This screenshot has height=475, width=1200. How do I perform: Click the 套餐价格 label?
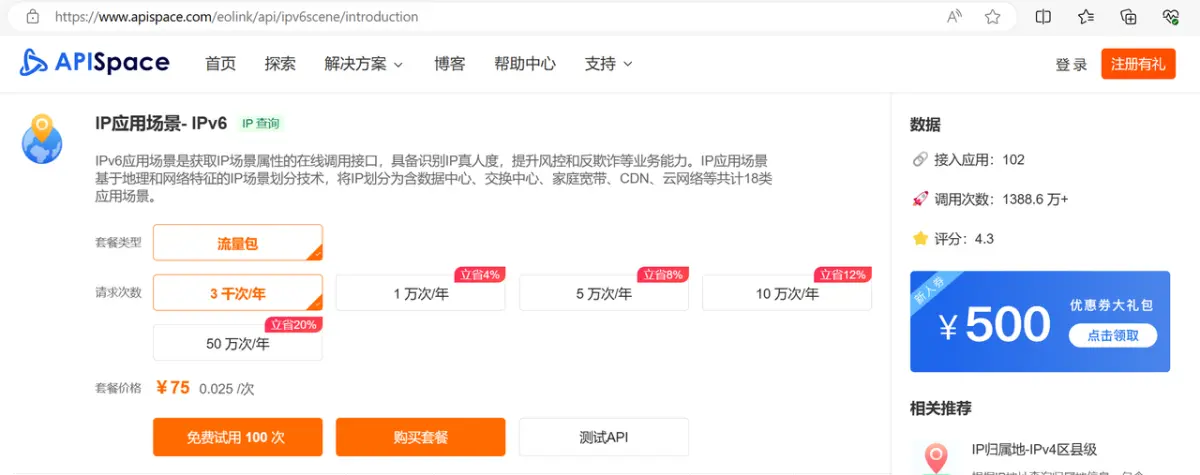click(118, 388)
